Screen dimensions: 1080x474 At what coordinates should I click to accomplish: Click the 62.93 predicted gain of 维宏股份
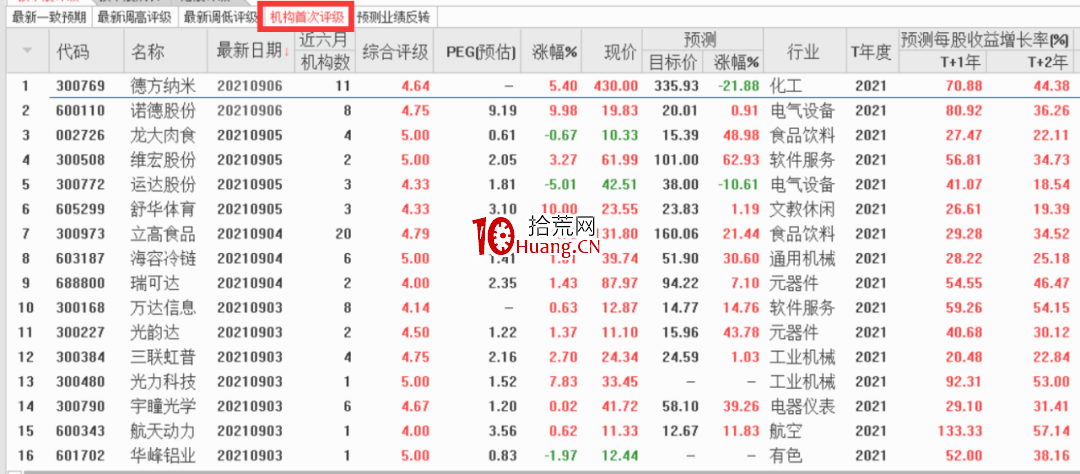click(x=742, y=160)
